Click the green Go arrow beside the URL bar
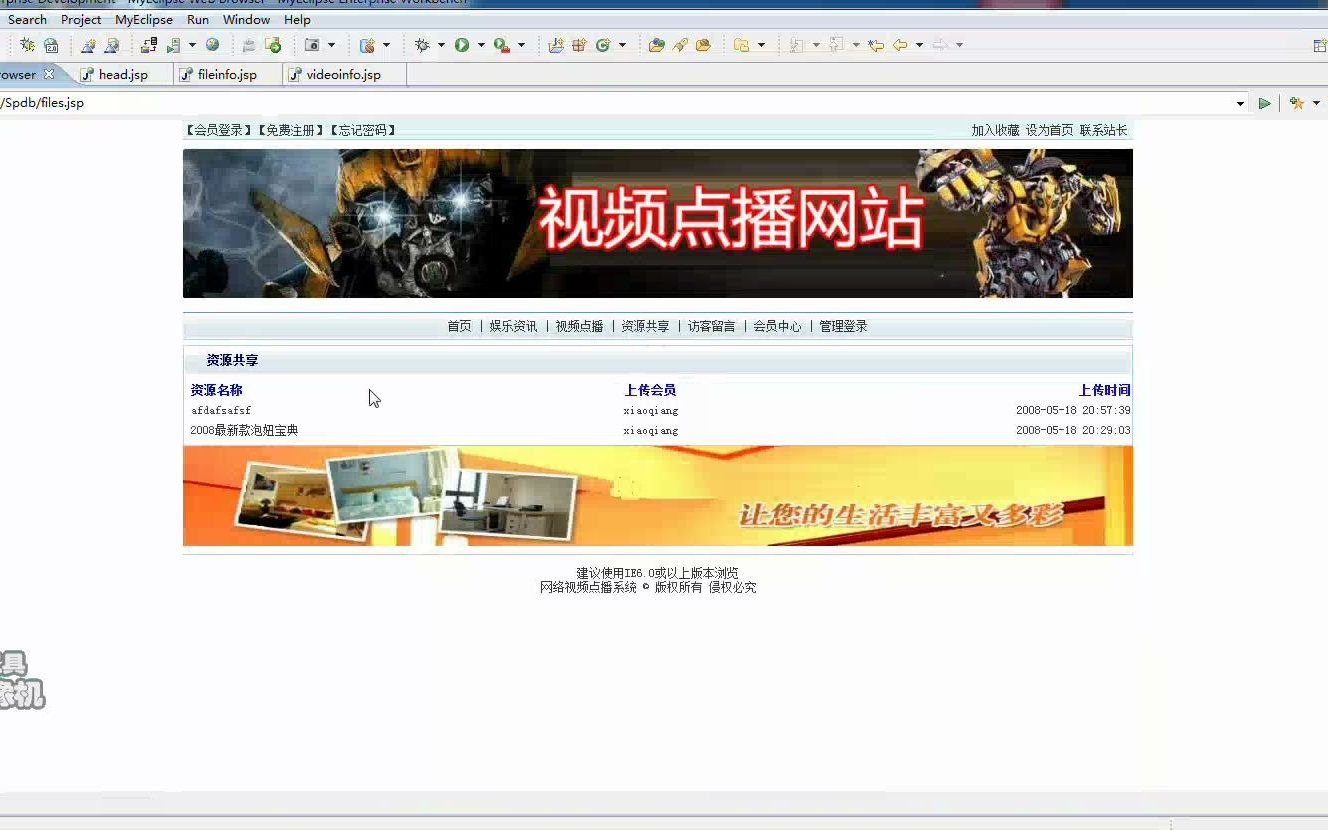This screenshot has width=1328, height=830. [1265, 103]
